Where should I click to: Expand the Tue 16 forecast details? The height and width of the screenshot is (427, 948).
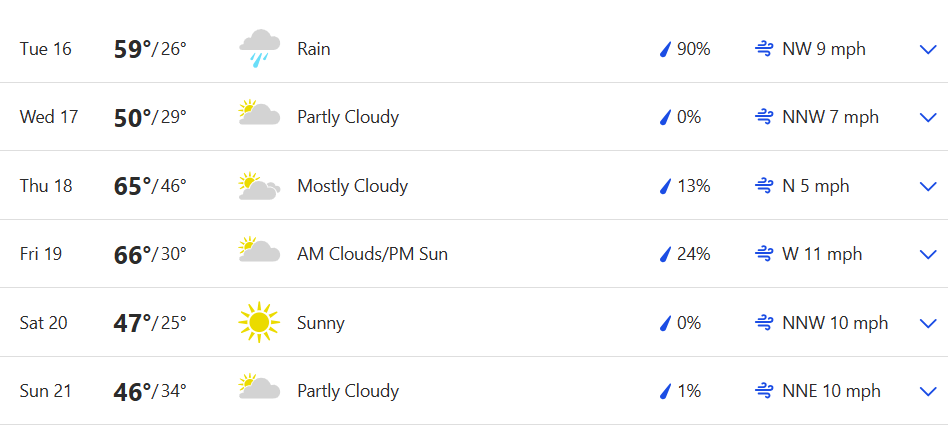[x=927, y=49]
